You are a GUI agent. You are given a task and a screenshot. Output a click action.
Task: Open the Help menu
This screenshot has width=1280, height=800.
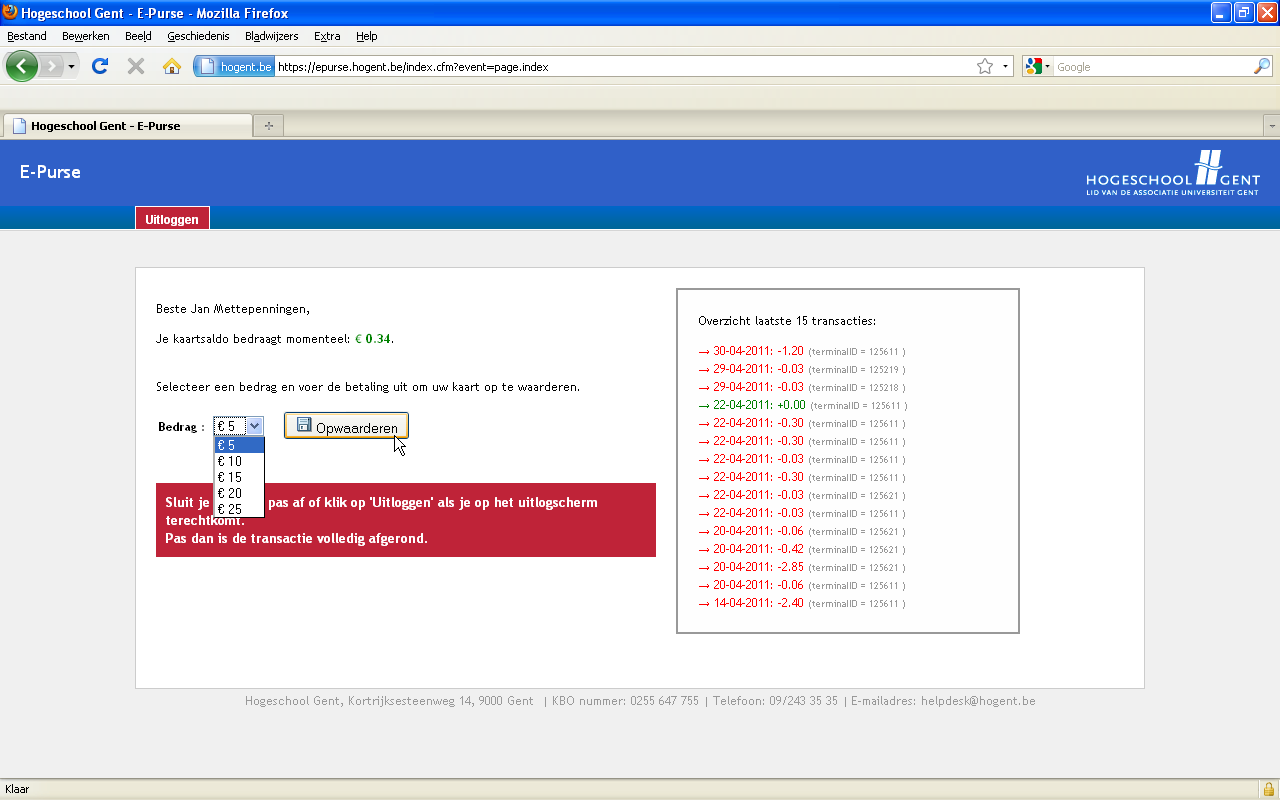[367, 36]
